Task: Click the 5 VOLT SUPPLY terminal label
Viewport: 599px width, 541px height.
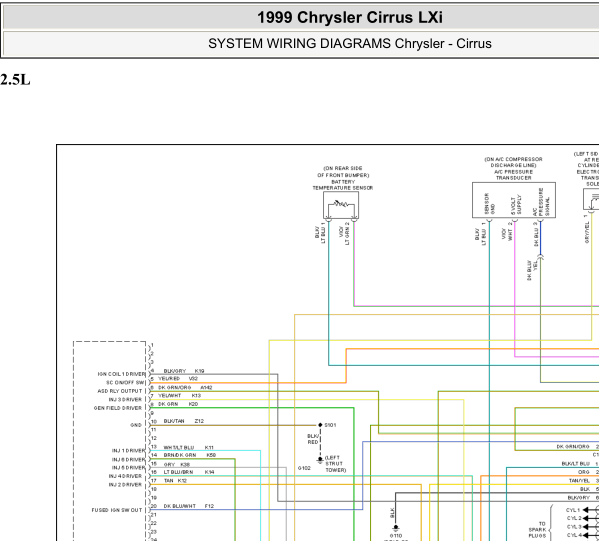Action: point(516,205)
